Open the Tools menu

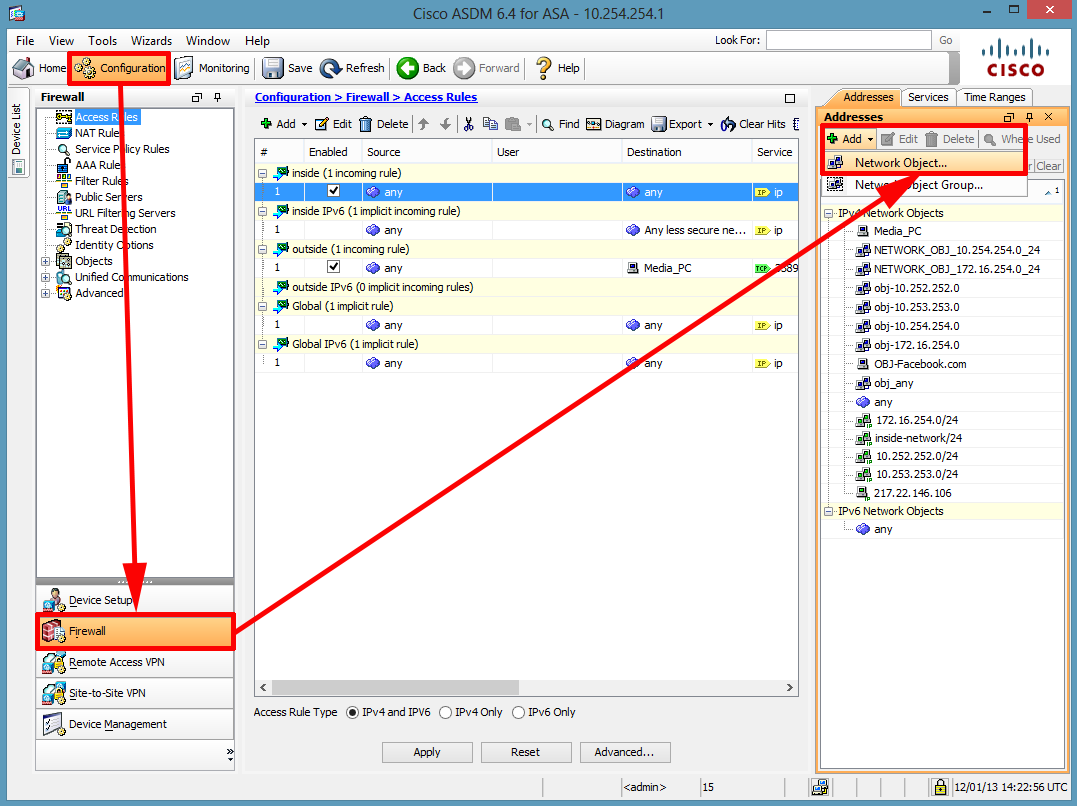click(102, 41)
